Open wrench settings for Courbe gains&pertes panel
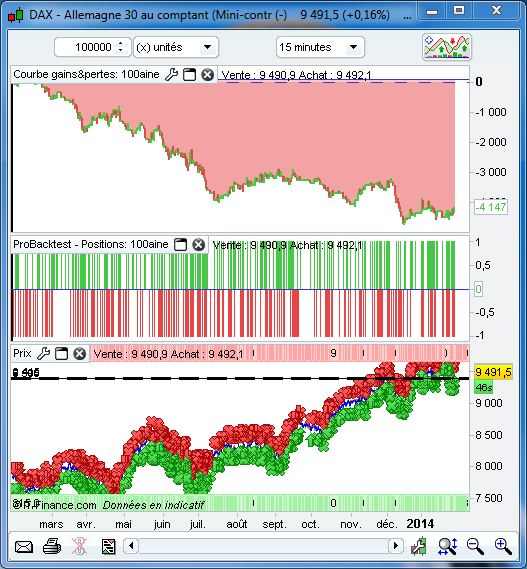Screen dimensions: 527x569 click(x=171, y=75)
